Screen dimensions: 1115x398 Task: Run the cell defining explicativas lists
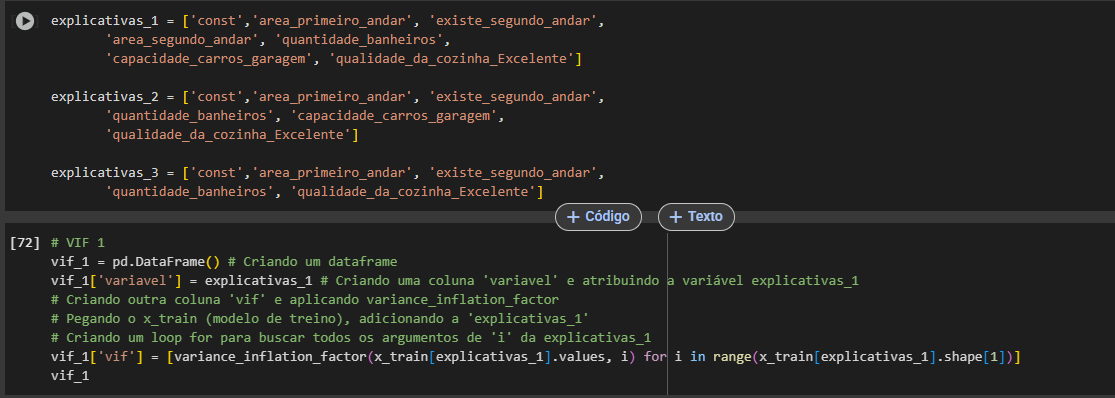click(25, 21)
